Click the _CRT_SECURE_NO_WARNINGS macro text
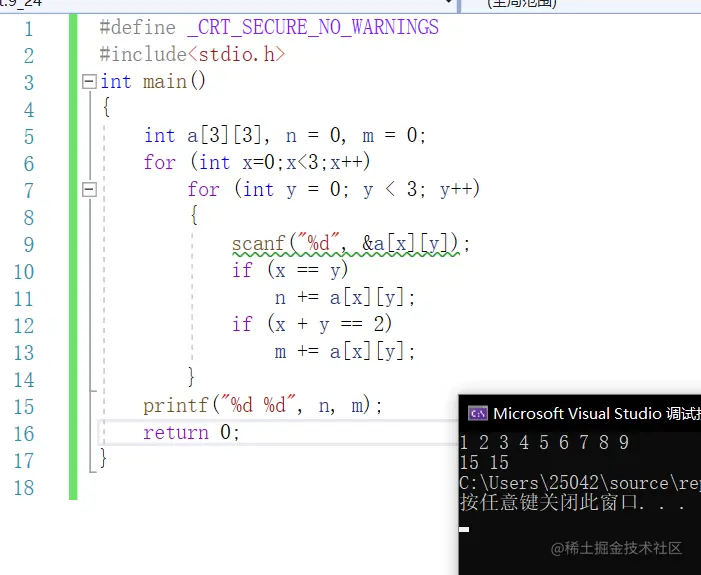Screen dimensions: 701x575 click(x=313, y=28)
